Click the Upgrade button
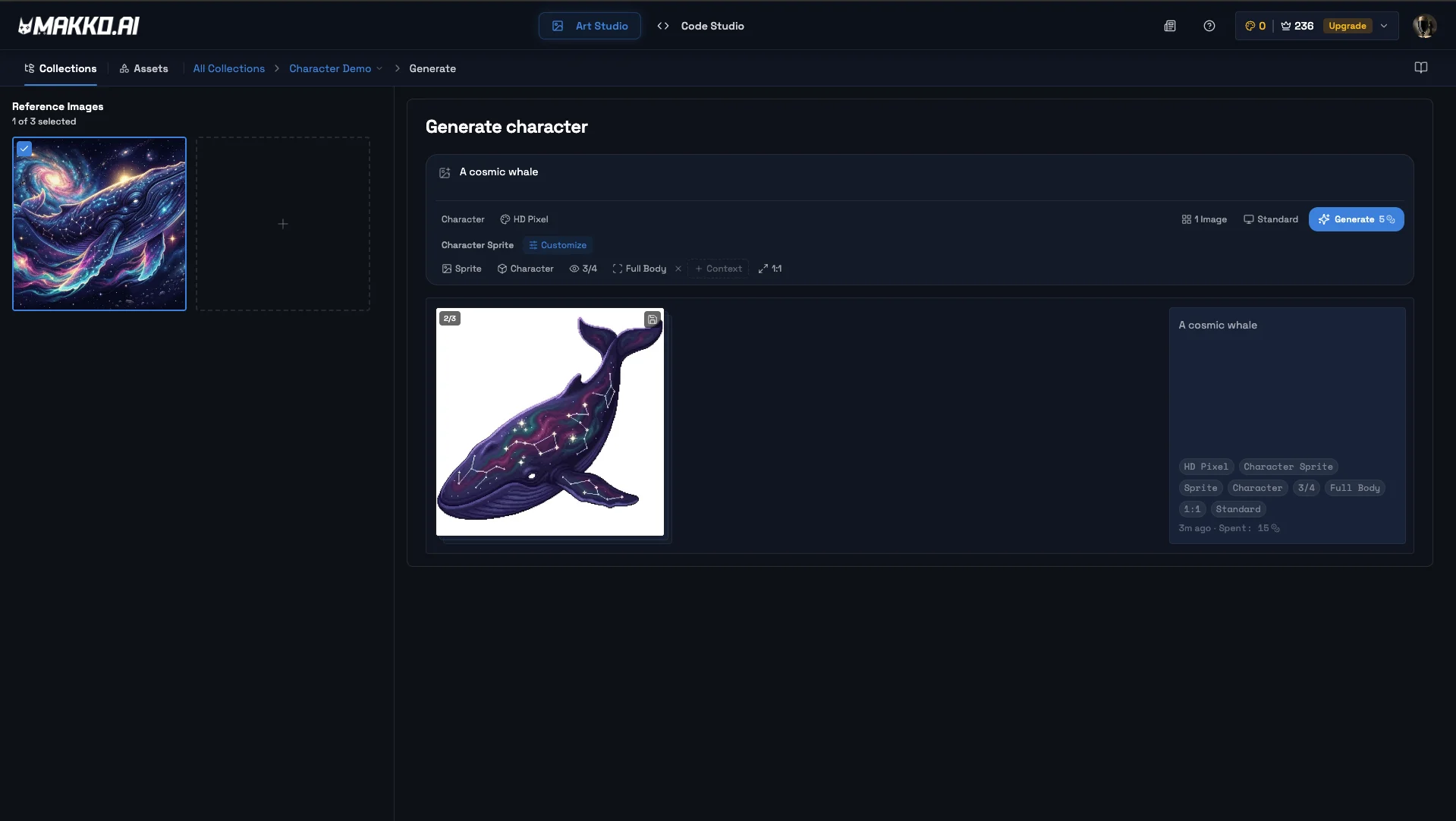 point(1347,26)
